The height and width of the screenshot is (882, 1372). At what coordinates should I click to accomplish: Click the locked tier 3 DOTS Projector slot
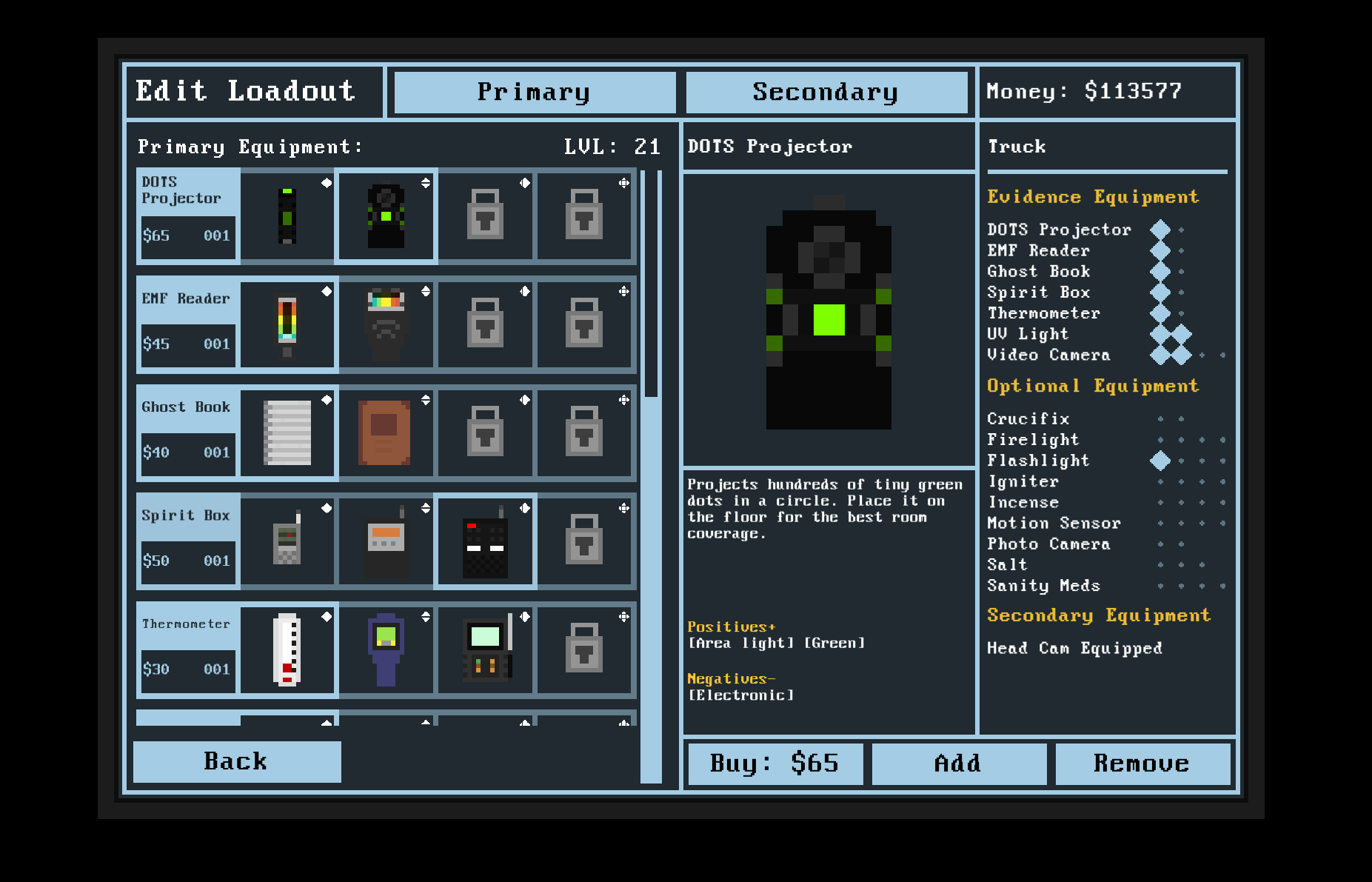[x=485, y=216]
